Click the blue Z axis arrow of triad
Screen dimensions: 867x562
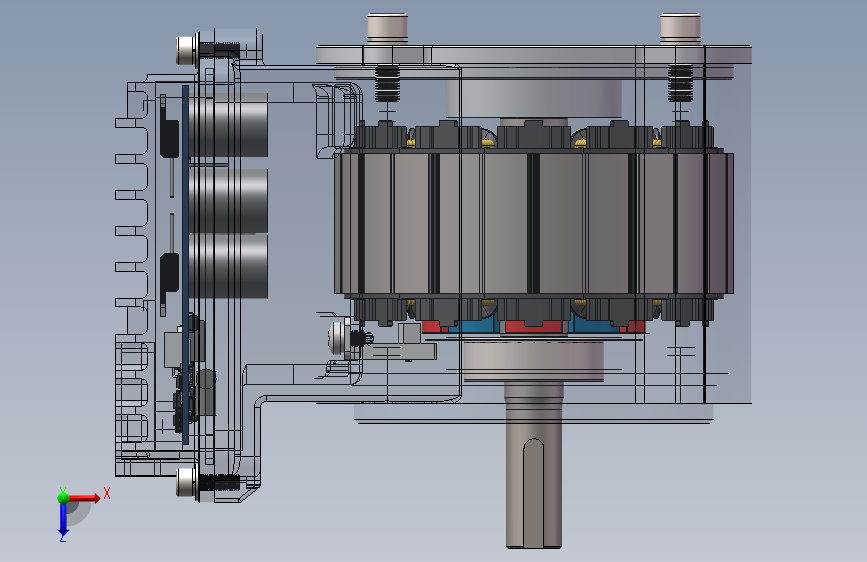coord(63,520)
